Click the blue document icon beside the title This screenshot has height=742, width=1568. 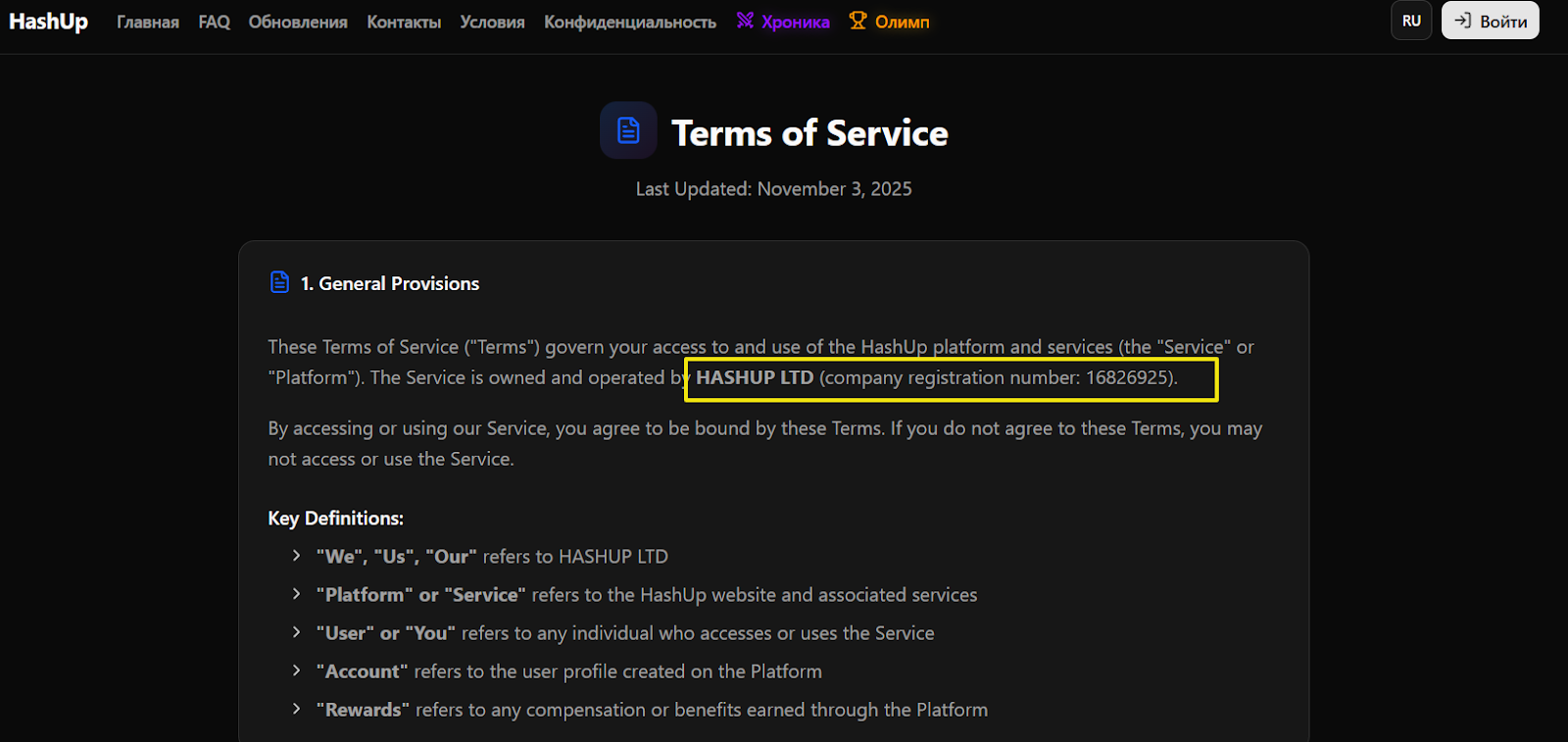point(628,130)
